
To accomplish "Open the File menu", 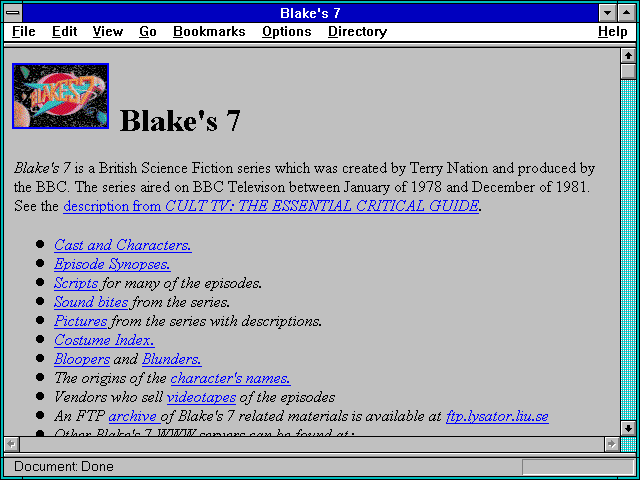I will 24,32.
